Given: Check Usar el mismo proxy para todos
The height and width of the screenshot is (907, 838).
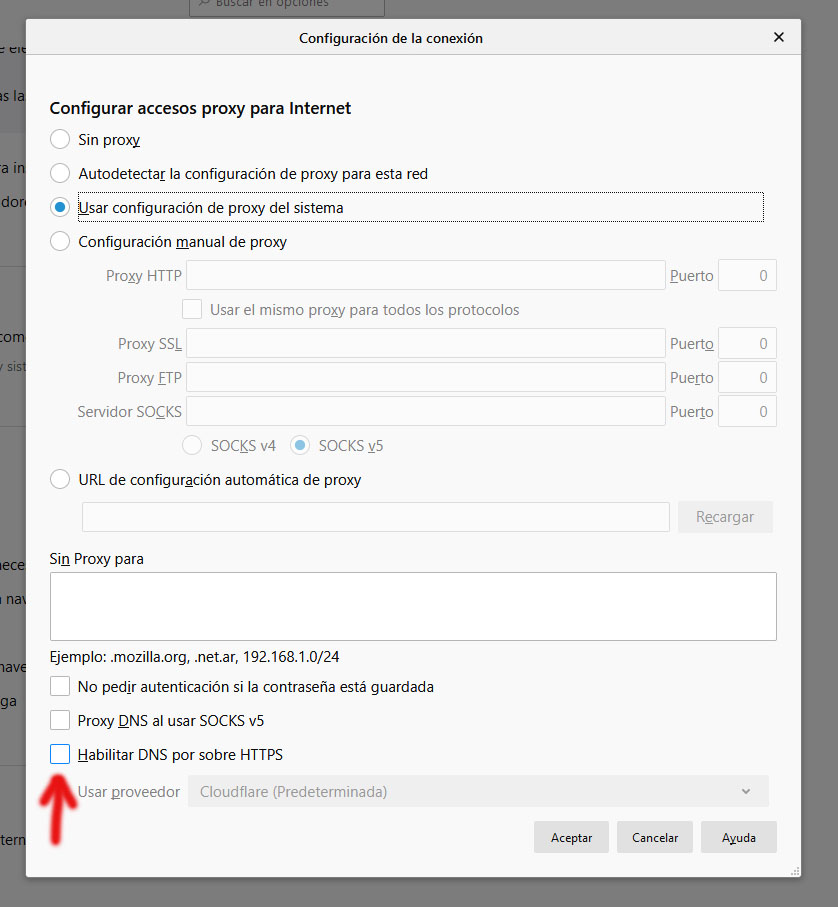Looking at the screenshot, I should click(192, 310).
